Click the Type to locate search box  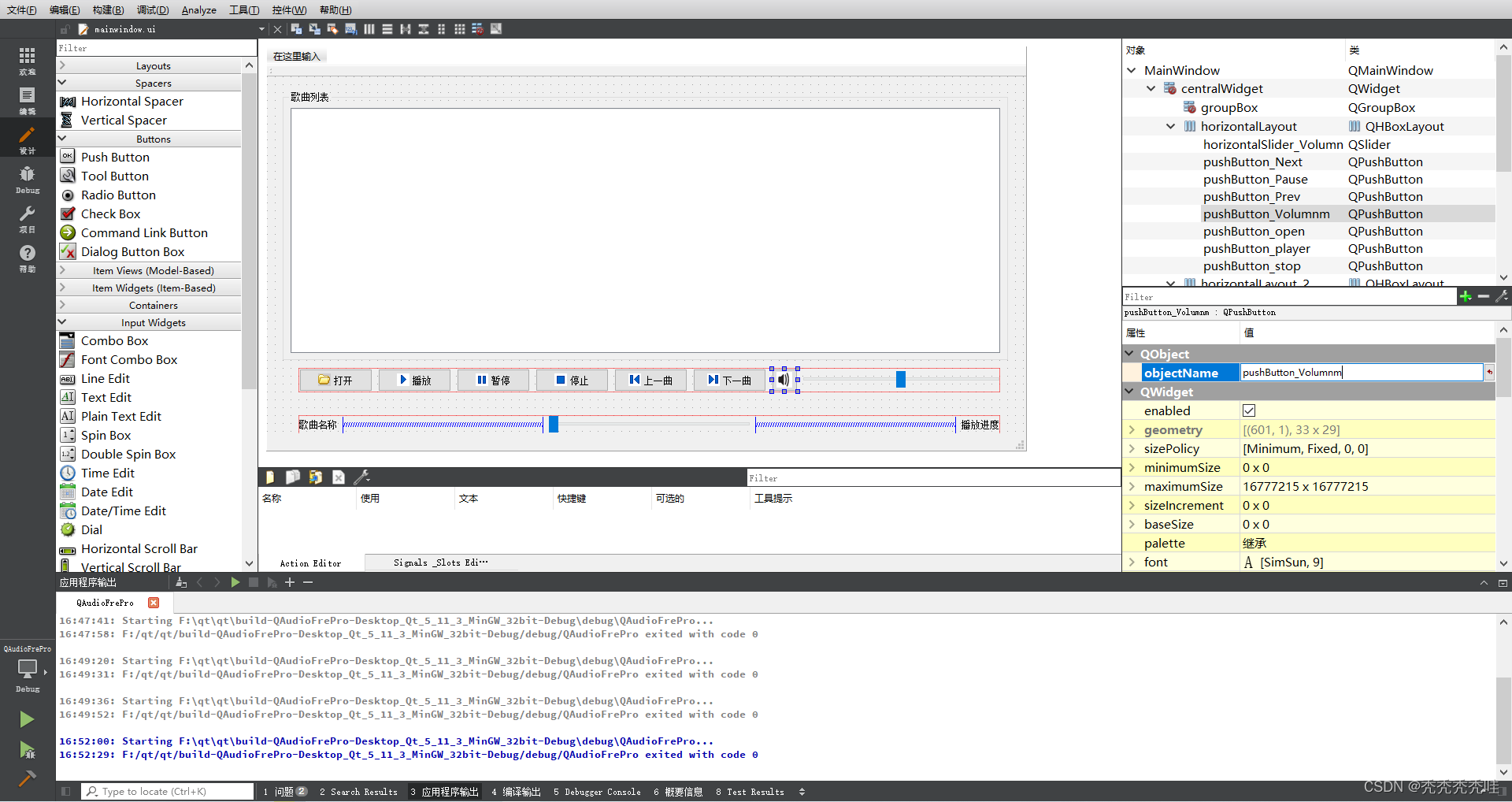point(167,791)
